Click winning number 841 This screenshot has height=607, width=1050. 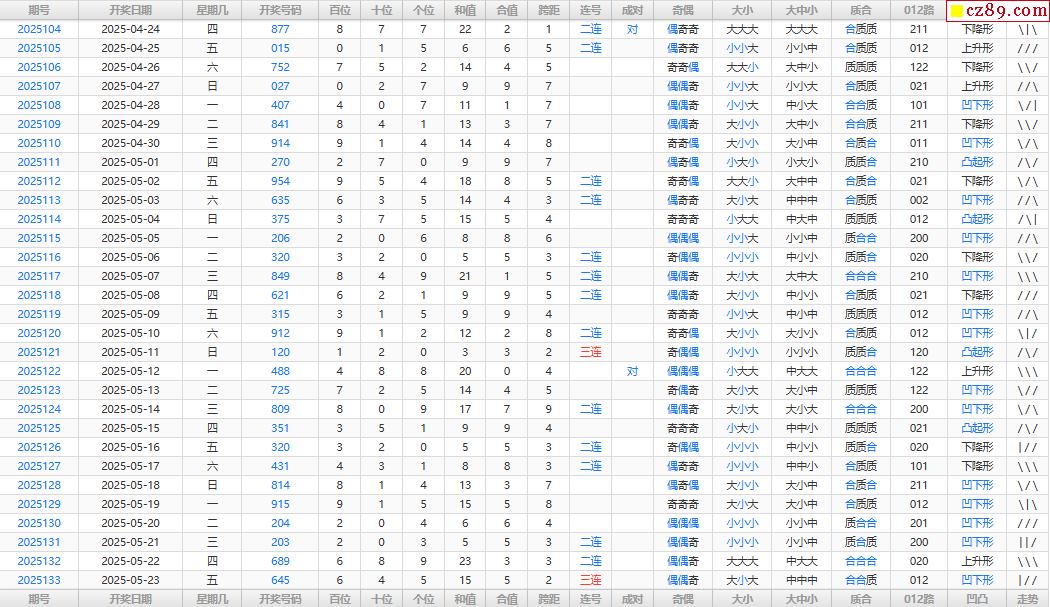(281, 125)
